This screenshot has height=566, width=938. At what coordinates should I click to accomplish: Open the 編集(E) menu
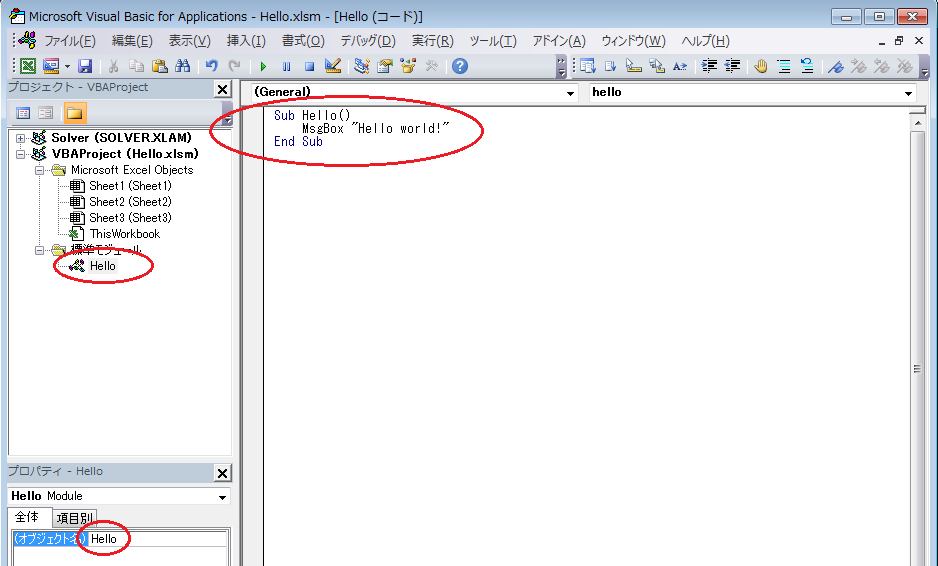point(132,41)
